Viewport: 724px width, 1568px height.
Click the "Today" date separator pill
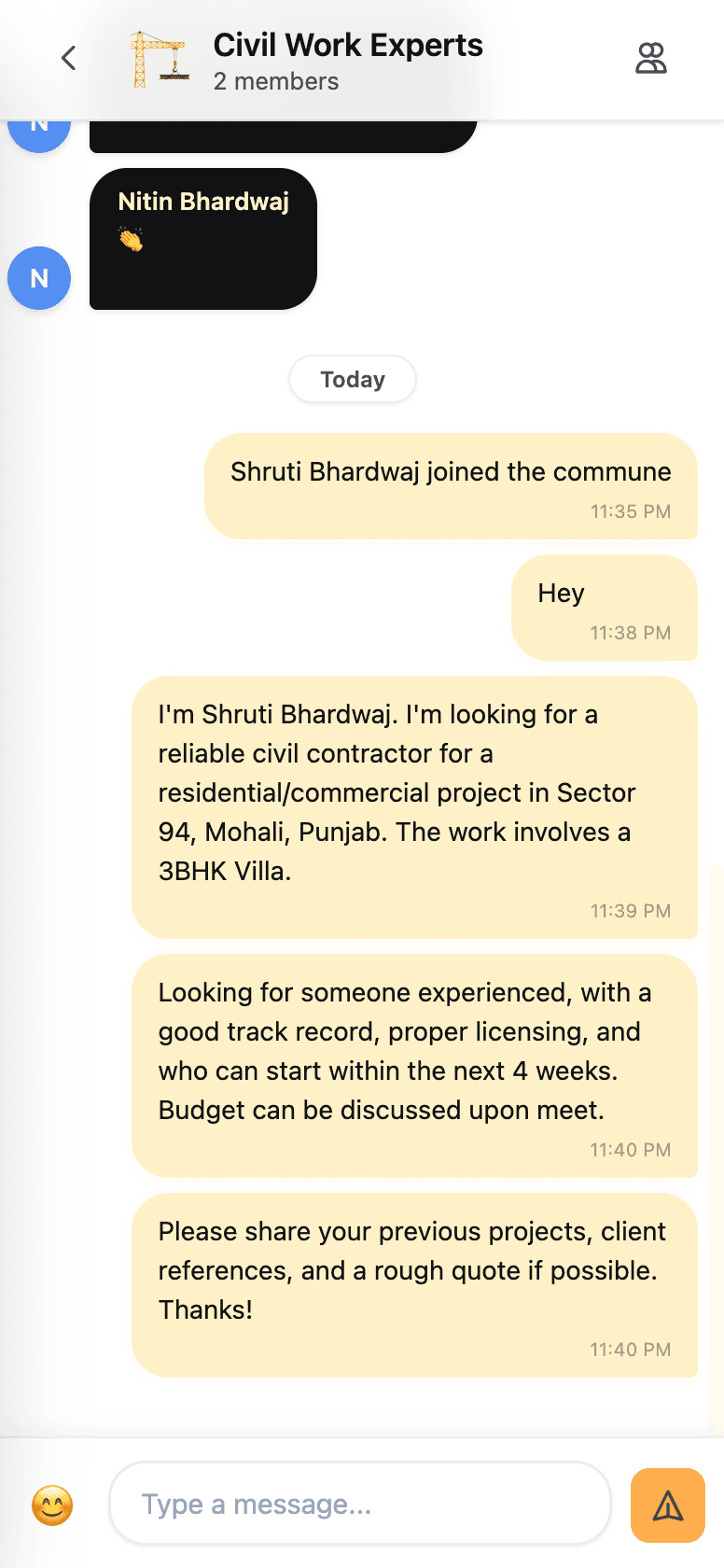point(353,379)
